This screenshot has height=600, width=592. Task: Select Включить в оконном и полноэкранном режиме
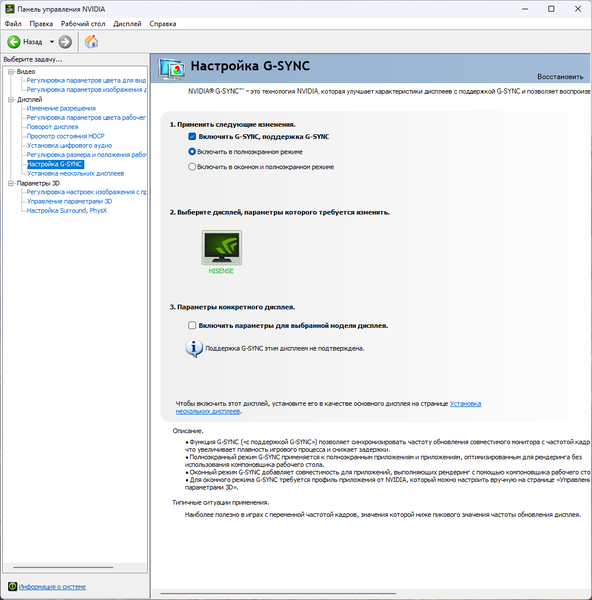(192, 167)
